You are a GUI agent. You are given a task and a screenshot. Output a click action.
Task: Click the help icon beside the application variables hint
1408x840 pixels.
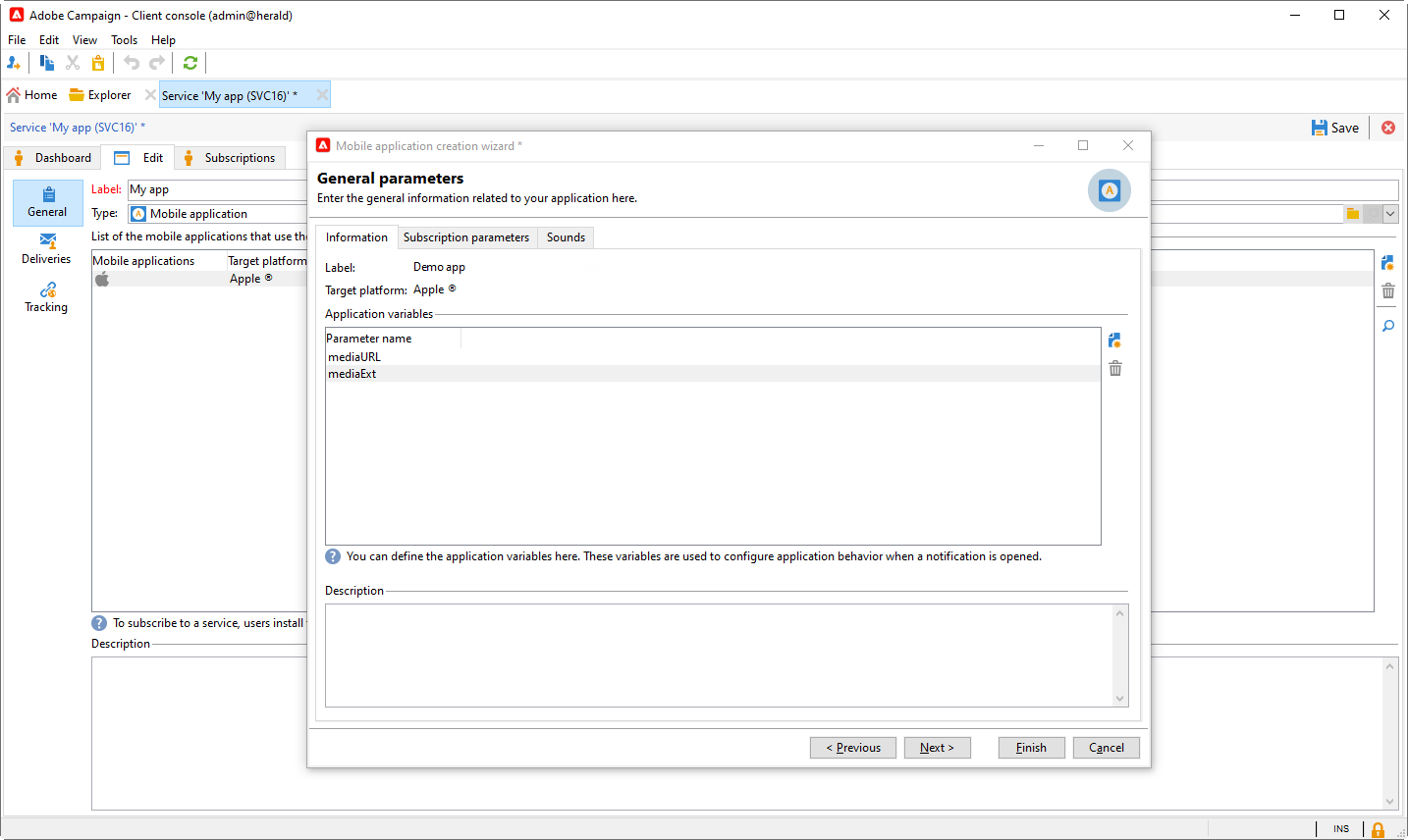point(333,556)
